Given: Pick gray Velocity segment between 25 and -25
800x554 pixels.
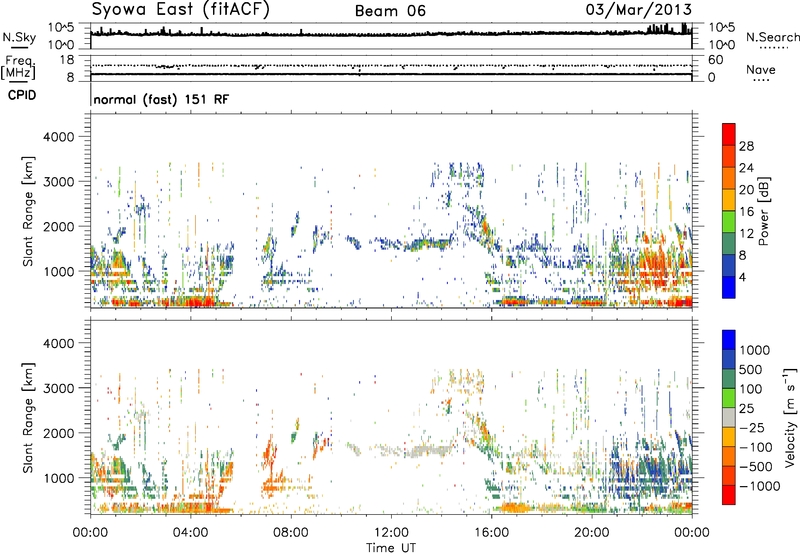Looking at the screenshot, I should [729, 418].
